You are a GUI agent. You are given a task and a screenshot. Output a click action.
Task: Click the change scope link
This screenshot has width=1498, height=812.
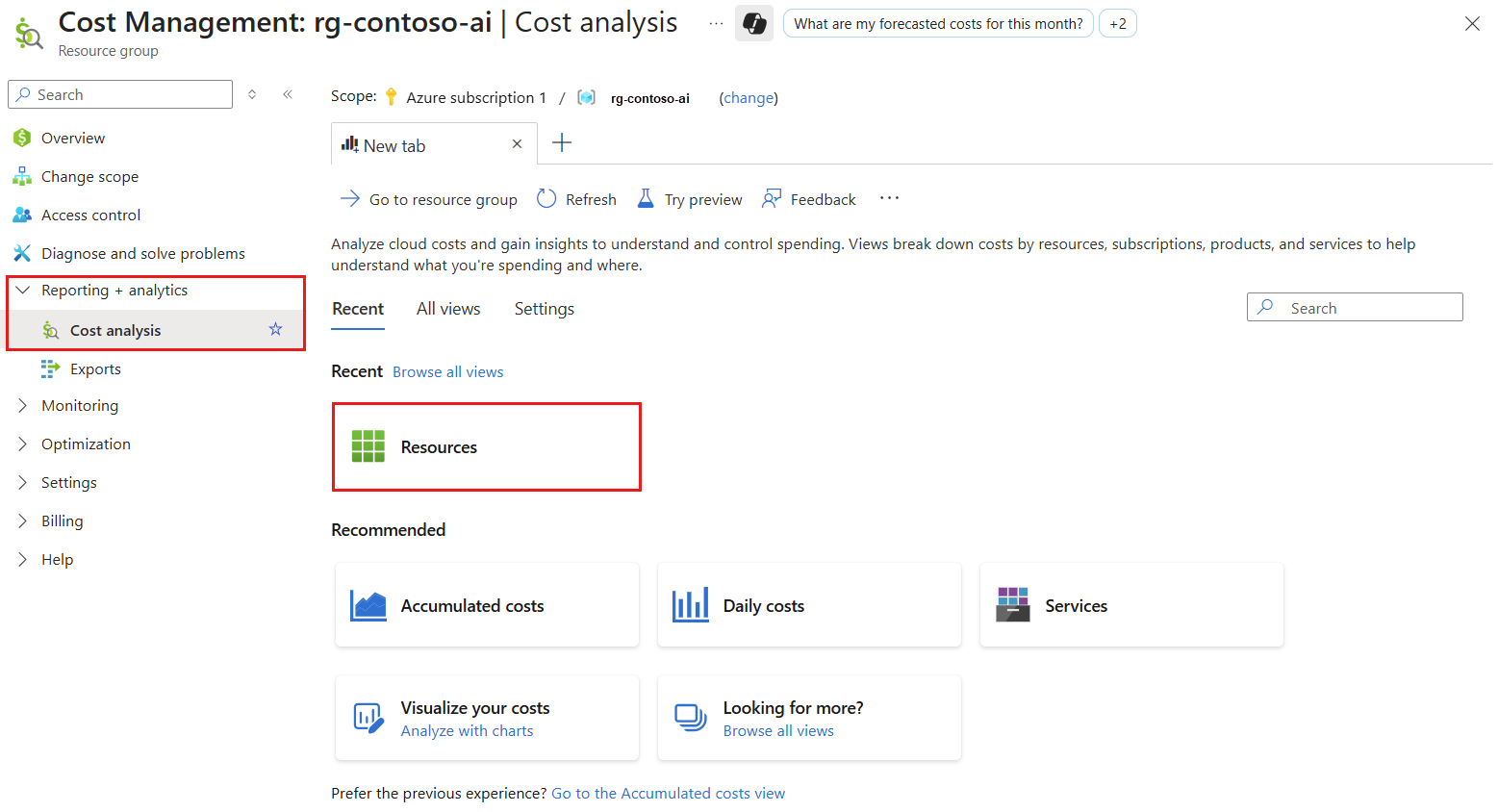pyautogui.click(x=749, y=98)
